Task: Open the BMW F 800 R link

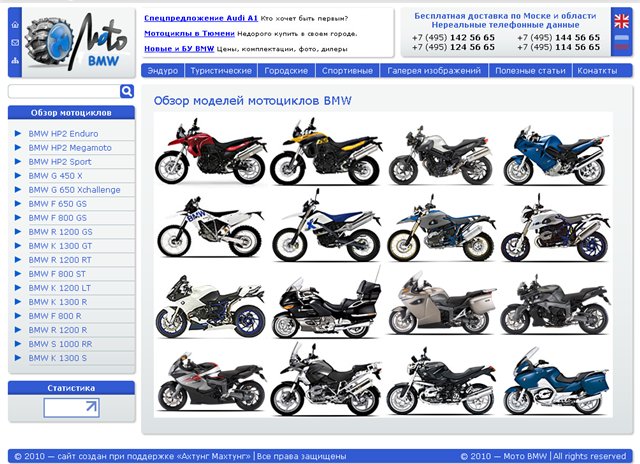Action: pos(55,316)
